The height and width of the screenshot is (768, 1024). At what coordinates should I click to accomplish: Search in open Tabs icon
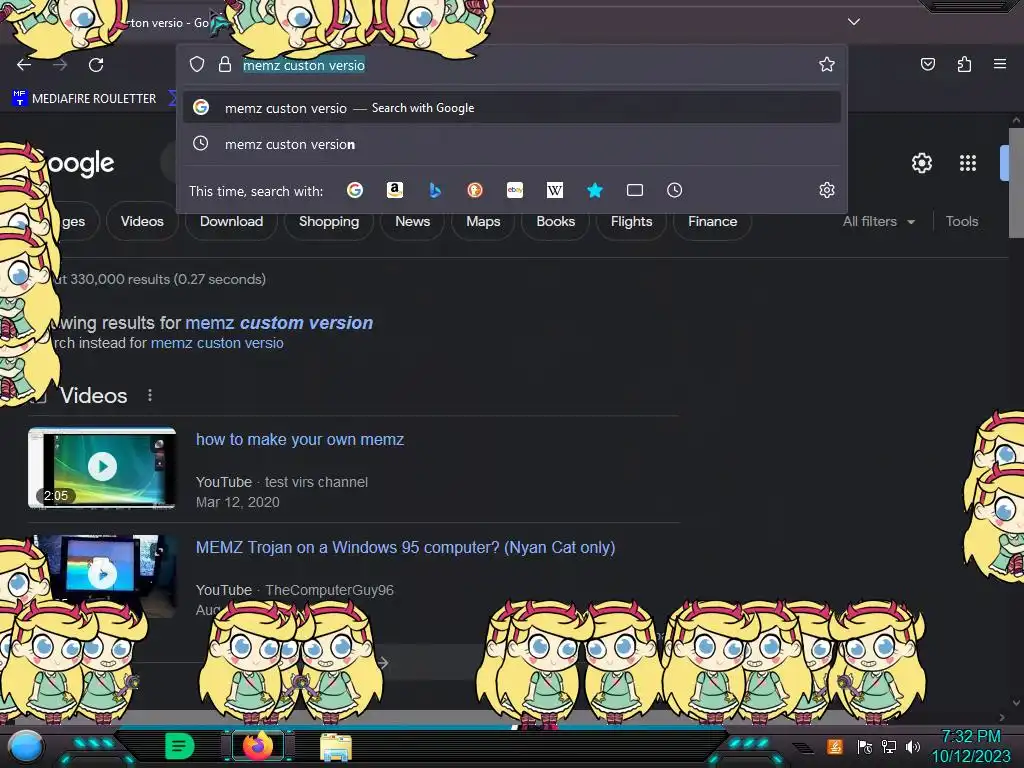pos(635,190)
